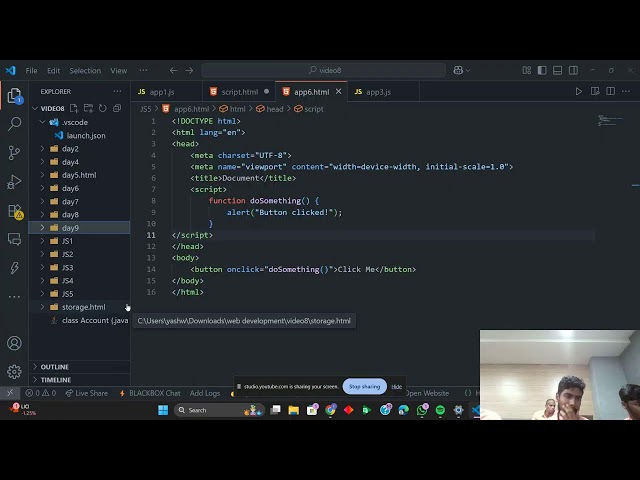Open the Manage gear menu
Image resolution: width=640 pixels, height=480 pixels.
pyautogui.click(x=14, y=371)
